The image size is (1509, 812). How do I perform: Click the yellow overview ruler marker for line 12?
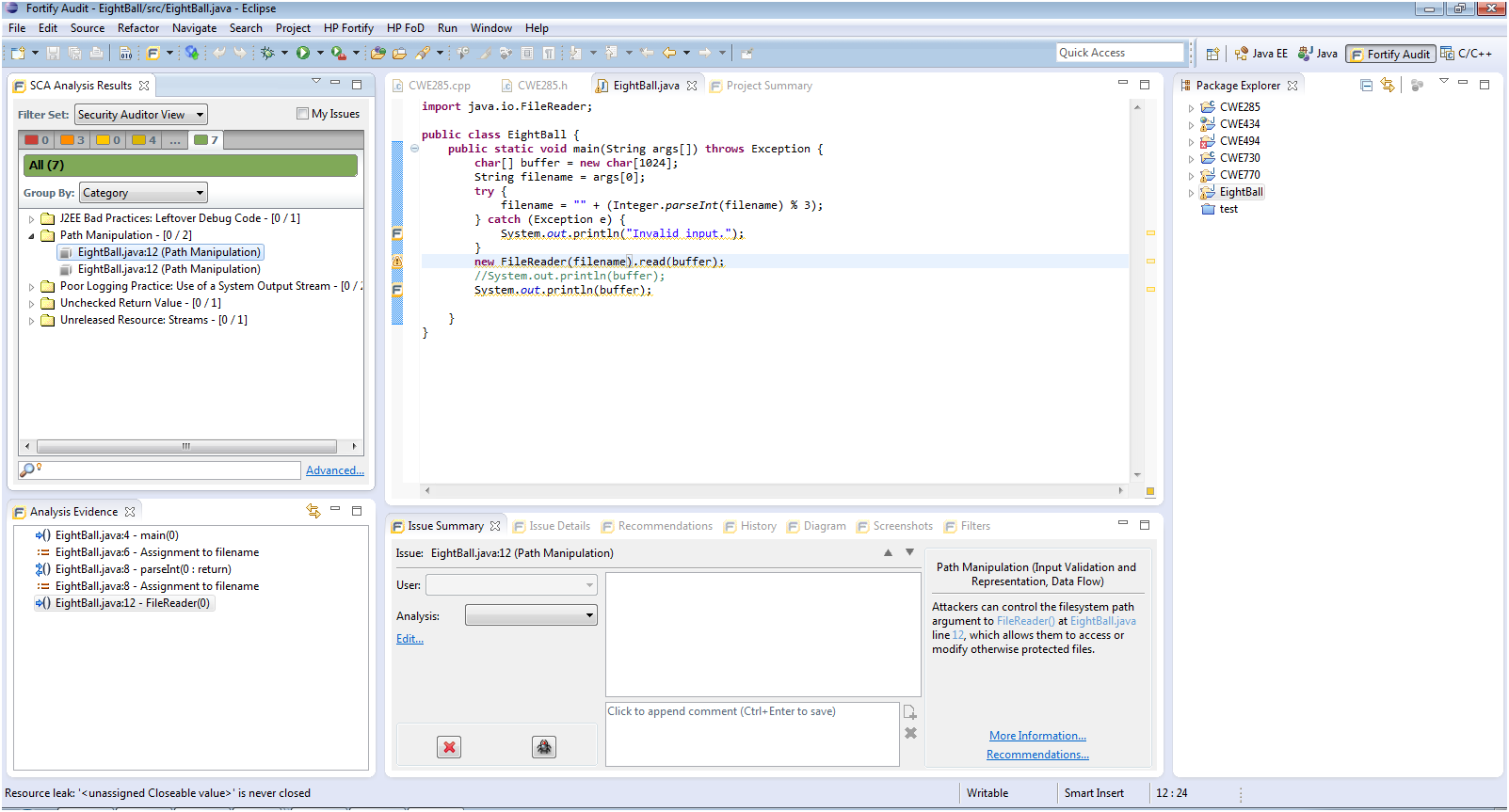pos(1150,262)
